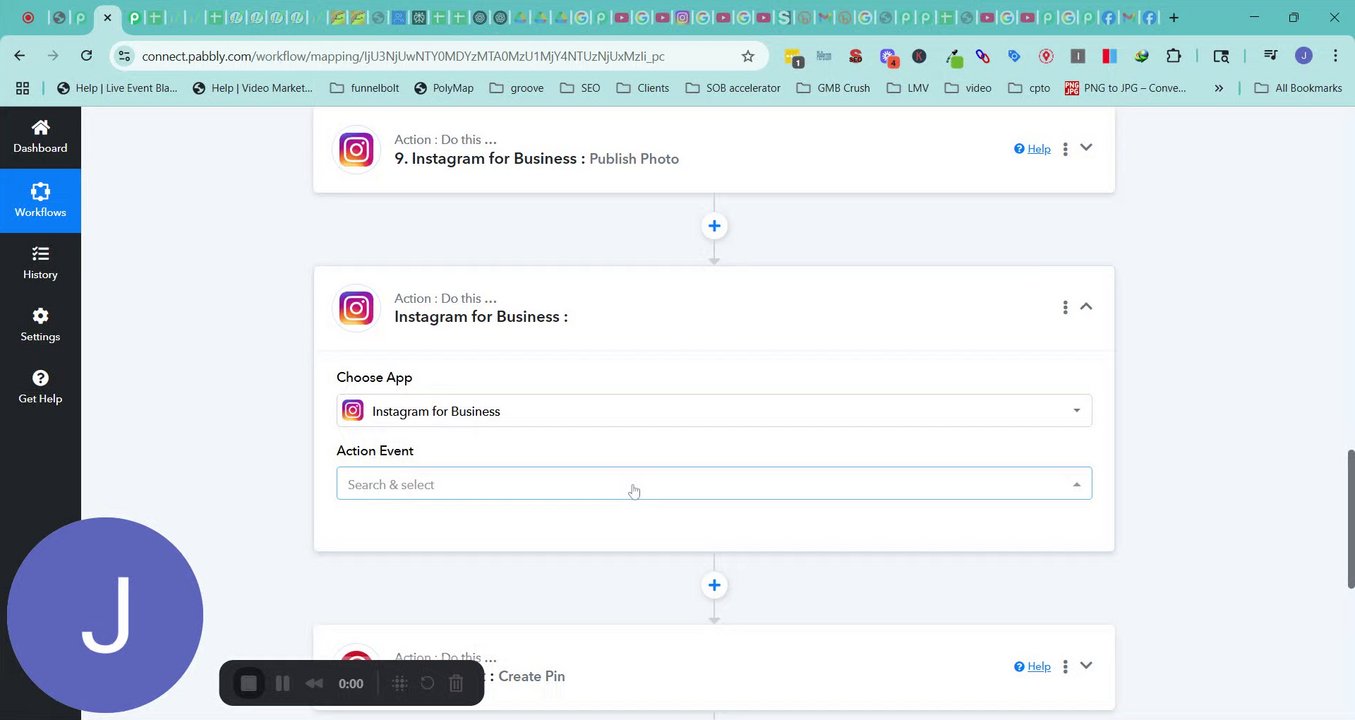Screen dimensions: 1355x720
Task: Expand step 9 Publish Photo with chevron
Action: 1086,148
